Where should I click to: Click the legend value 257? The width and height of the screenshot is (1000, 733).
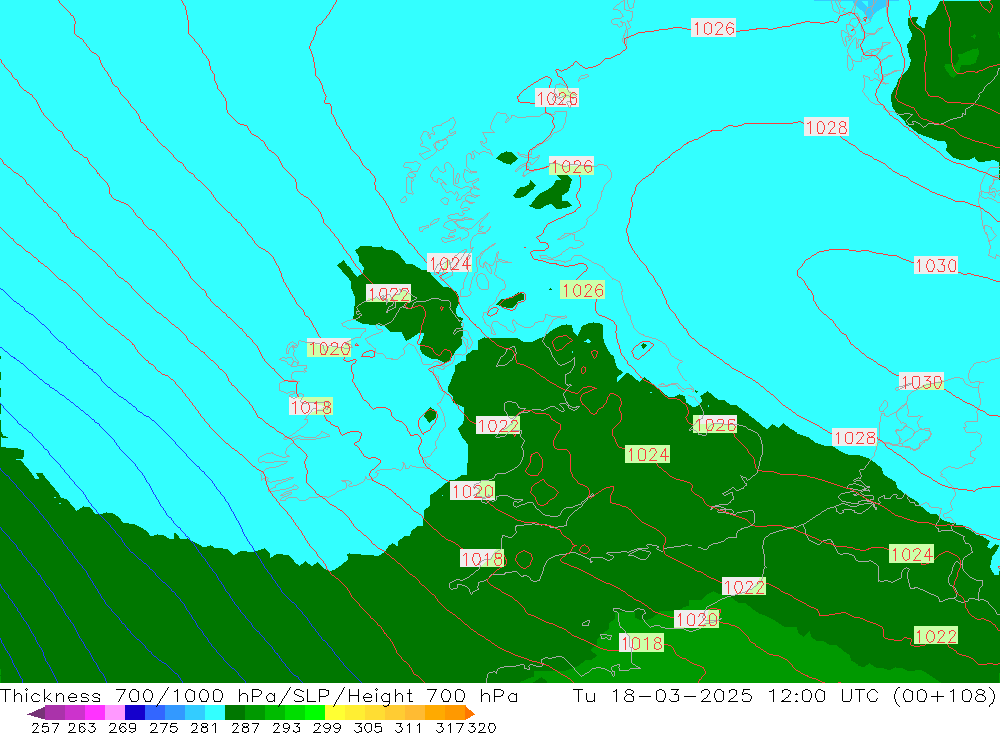[45, 727]
